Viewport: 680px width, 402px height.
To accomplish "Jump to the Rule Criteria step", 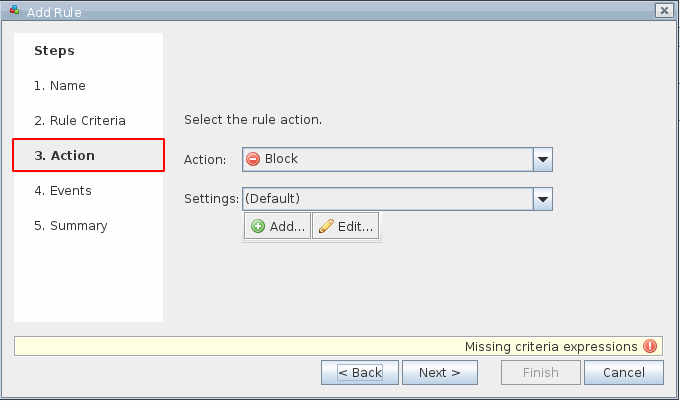I will pyautogui.click(x=80, y=121).
